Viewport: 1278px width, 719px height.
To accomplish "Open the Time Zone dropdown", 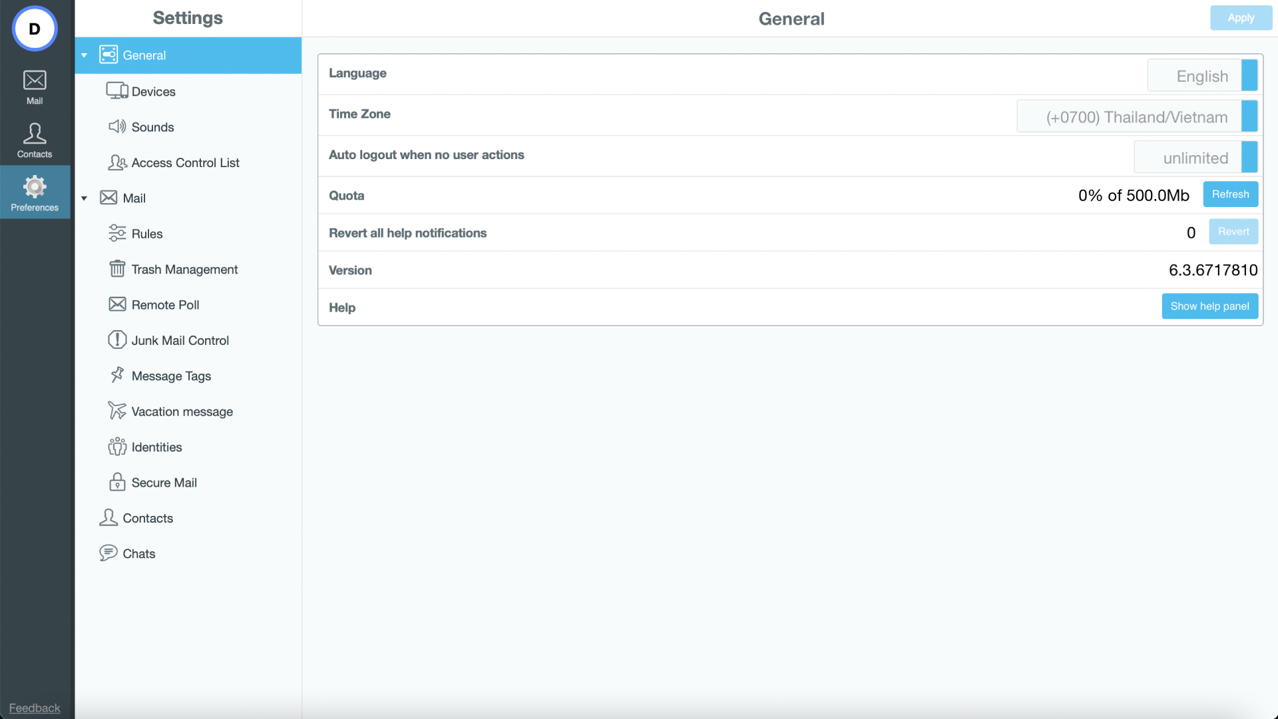I will (x=1136, y=117).
